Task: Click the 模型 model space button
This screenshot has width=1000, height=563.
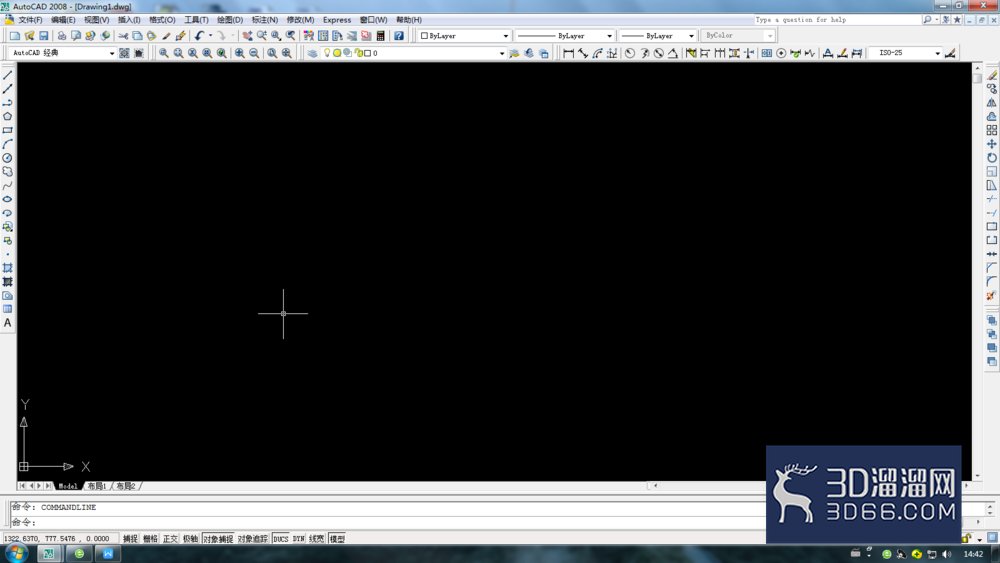Action: pyautogui.click(x=337, y=539)
